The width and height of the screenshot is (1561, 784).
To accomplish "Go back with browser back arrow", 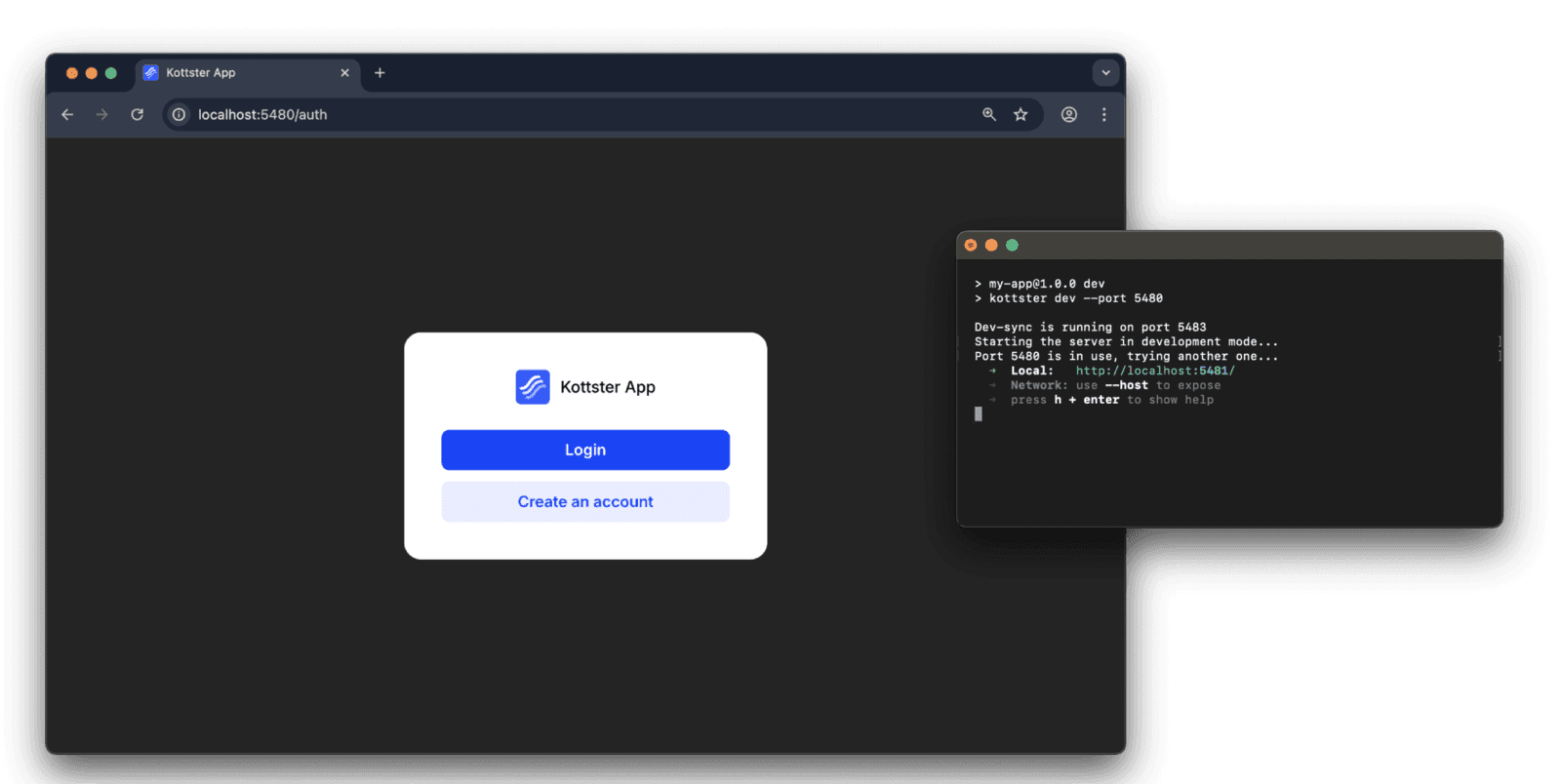I will coord(67,114).
